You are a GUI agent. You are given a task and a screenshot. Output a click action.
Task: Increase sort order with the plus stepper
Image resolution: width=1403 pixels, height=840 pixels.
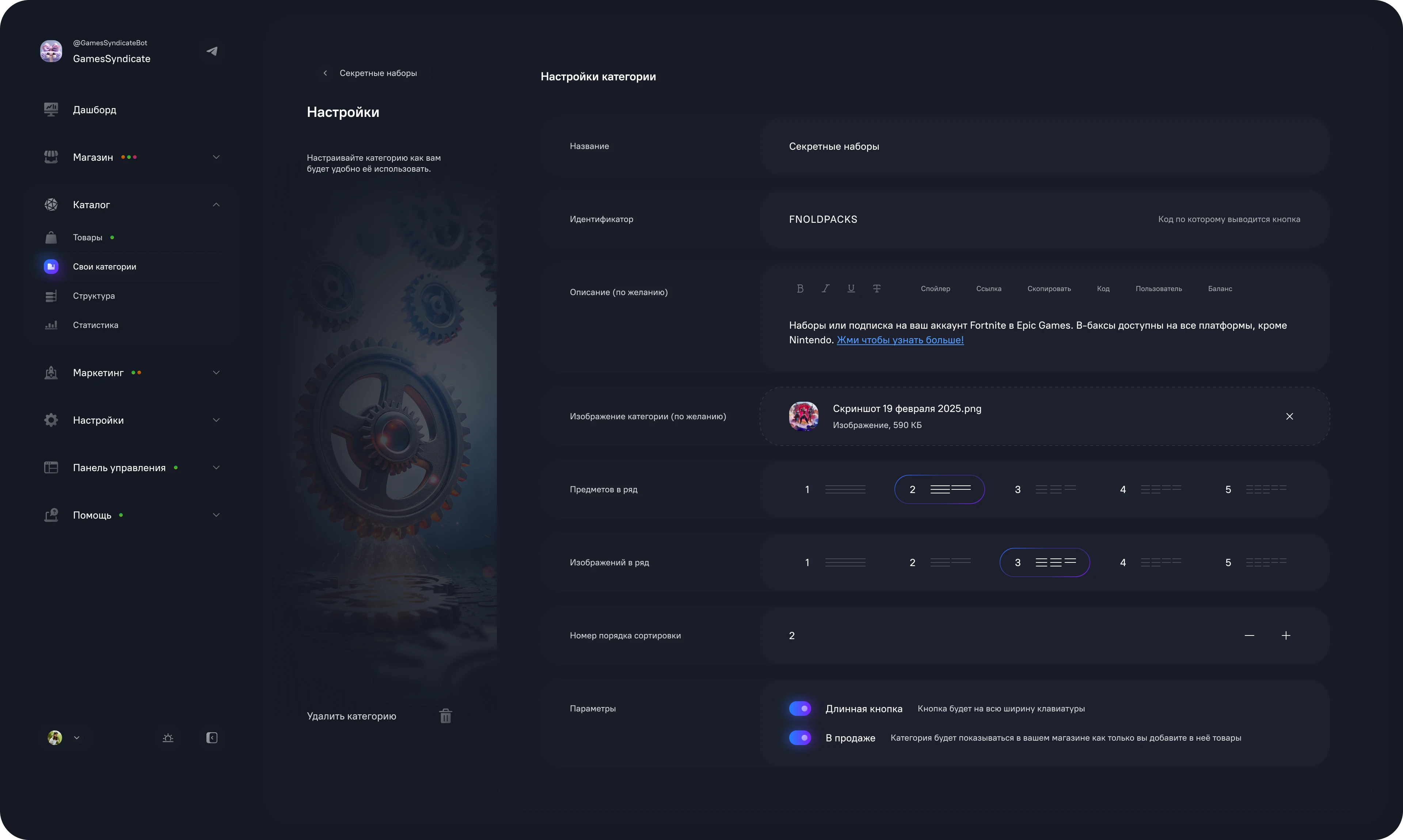pyautogui.click(x=1286, y=635)
